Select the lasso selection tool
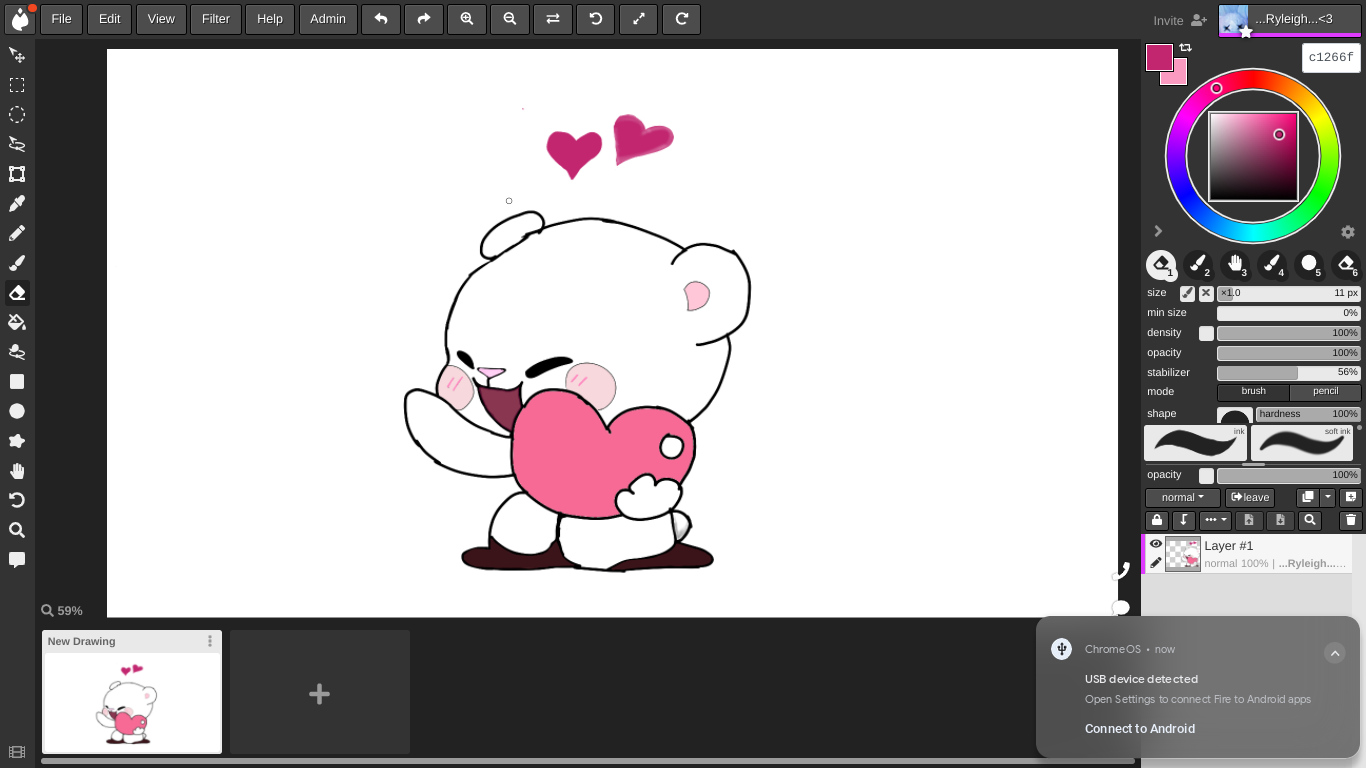This screenshot has width=1366, height=768. [x=17, y=144]
